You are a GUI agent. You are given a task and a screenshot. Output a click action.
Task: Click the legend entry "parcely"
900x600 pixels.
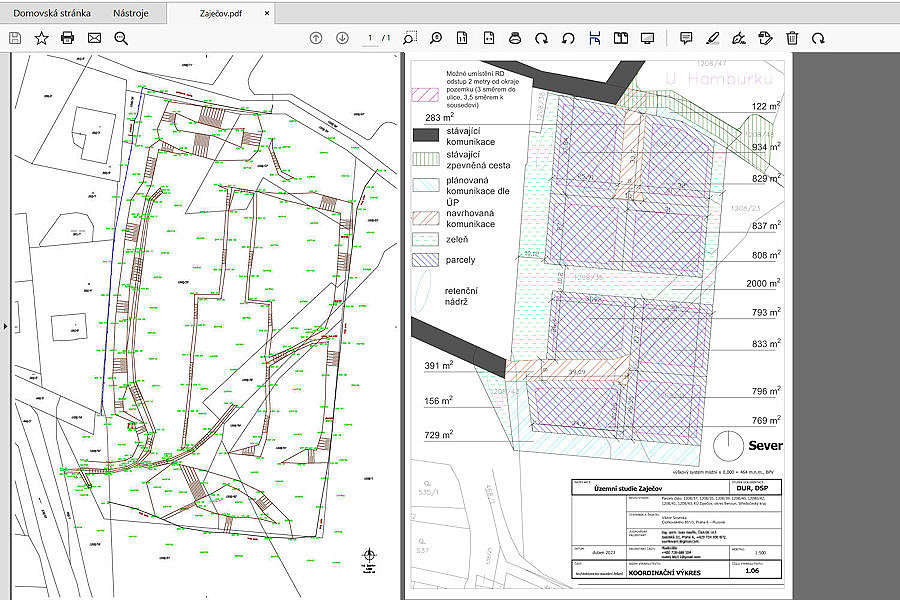pos(460,260)
